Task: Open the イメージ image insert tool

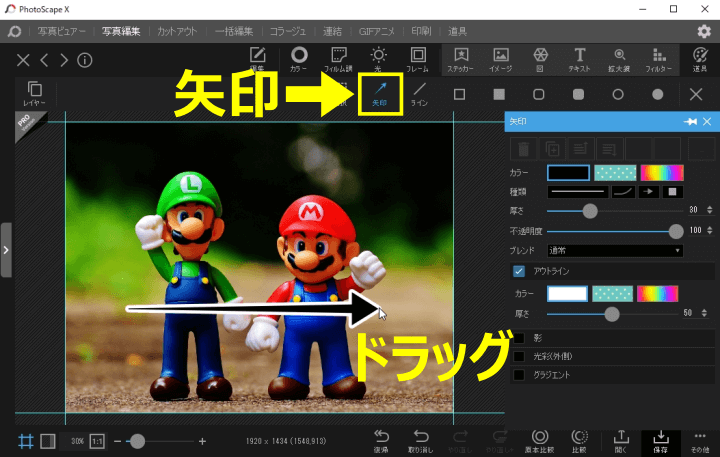Action: (x=501, y=59)
